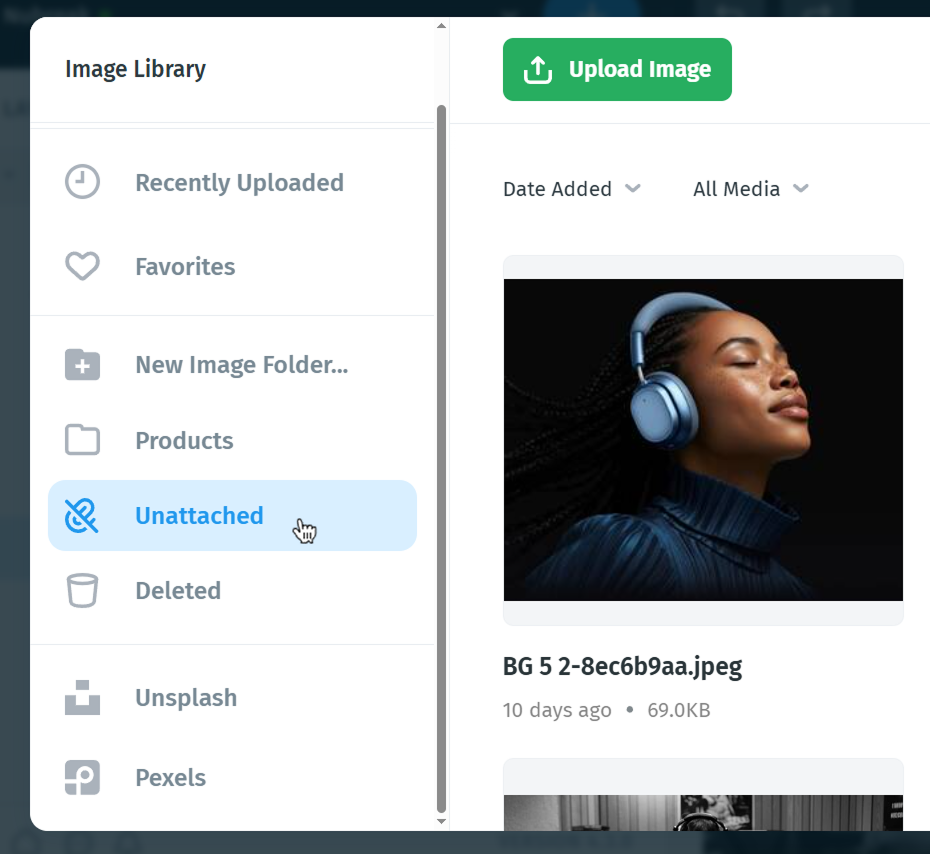Choose the Unsplash source label

(186, 697)
